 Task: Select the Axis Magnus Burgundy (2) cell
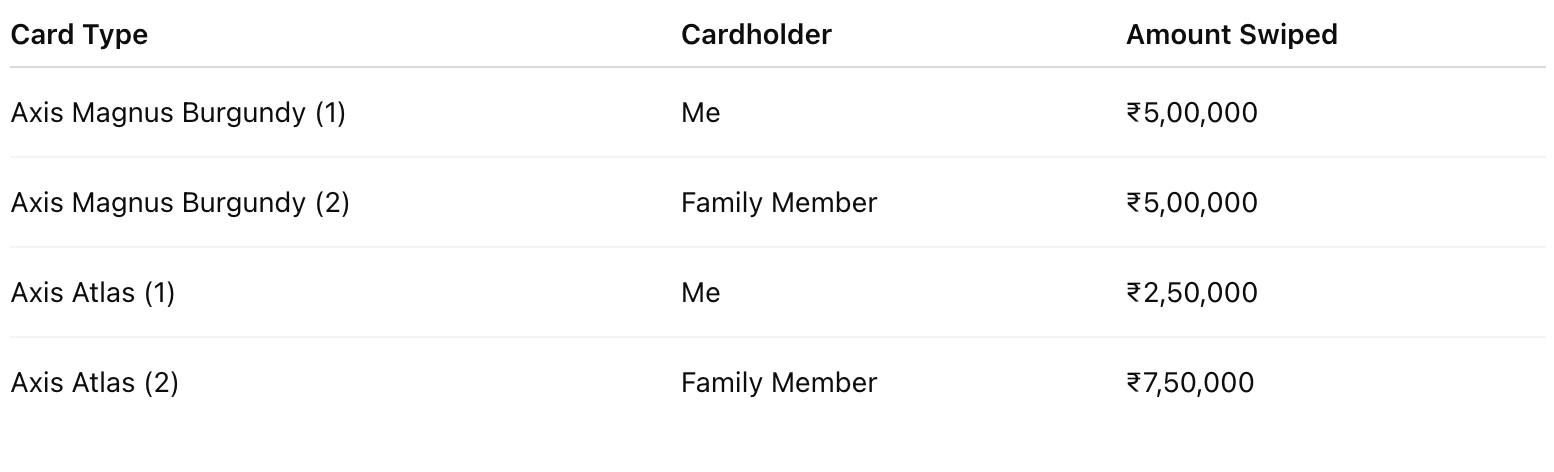click(x=180, y=203)
